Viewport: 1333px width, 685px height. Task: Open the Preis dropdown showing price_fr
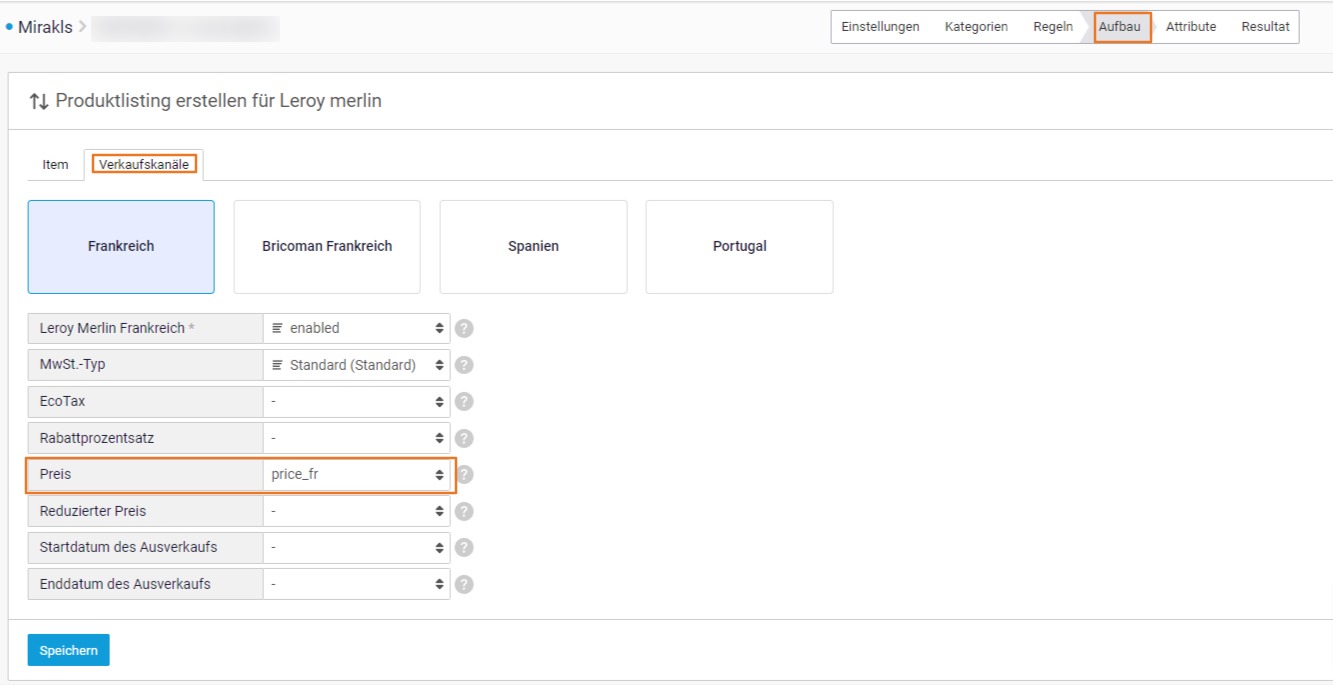357,474
